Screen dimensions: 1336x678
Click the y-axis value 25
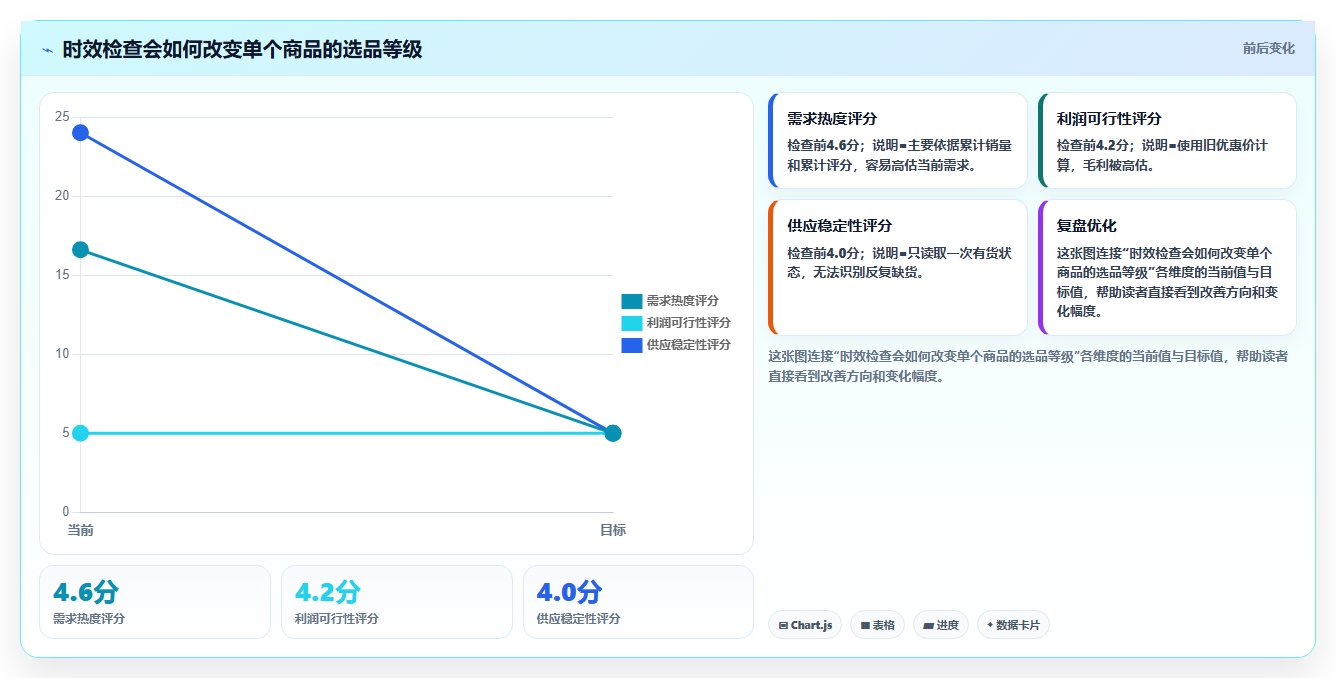click(x=62, y=117)
